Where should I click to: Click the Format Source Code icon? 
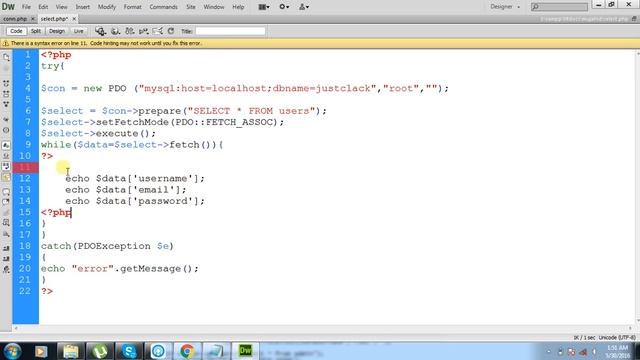(x=6, y=269)
